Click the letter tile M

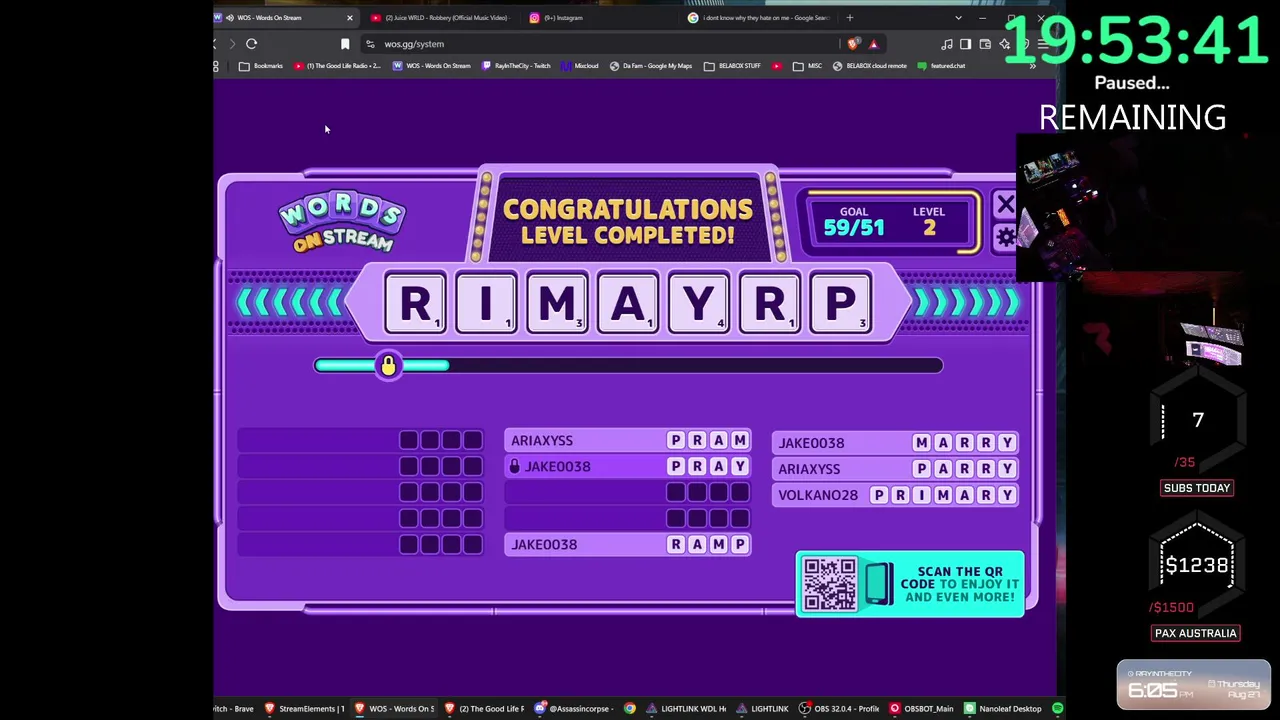(557, 303)
